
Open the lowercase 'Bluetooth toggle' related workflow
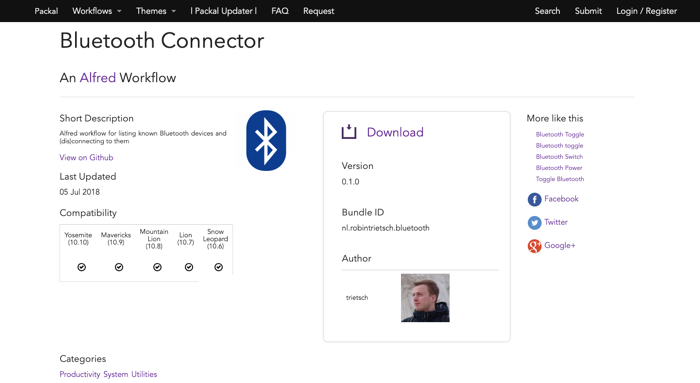(x=559, y=146)
